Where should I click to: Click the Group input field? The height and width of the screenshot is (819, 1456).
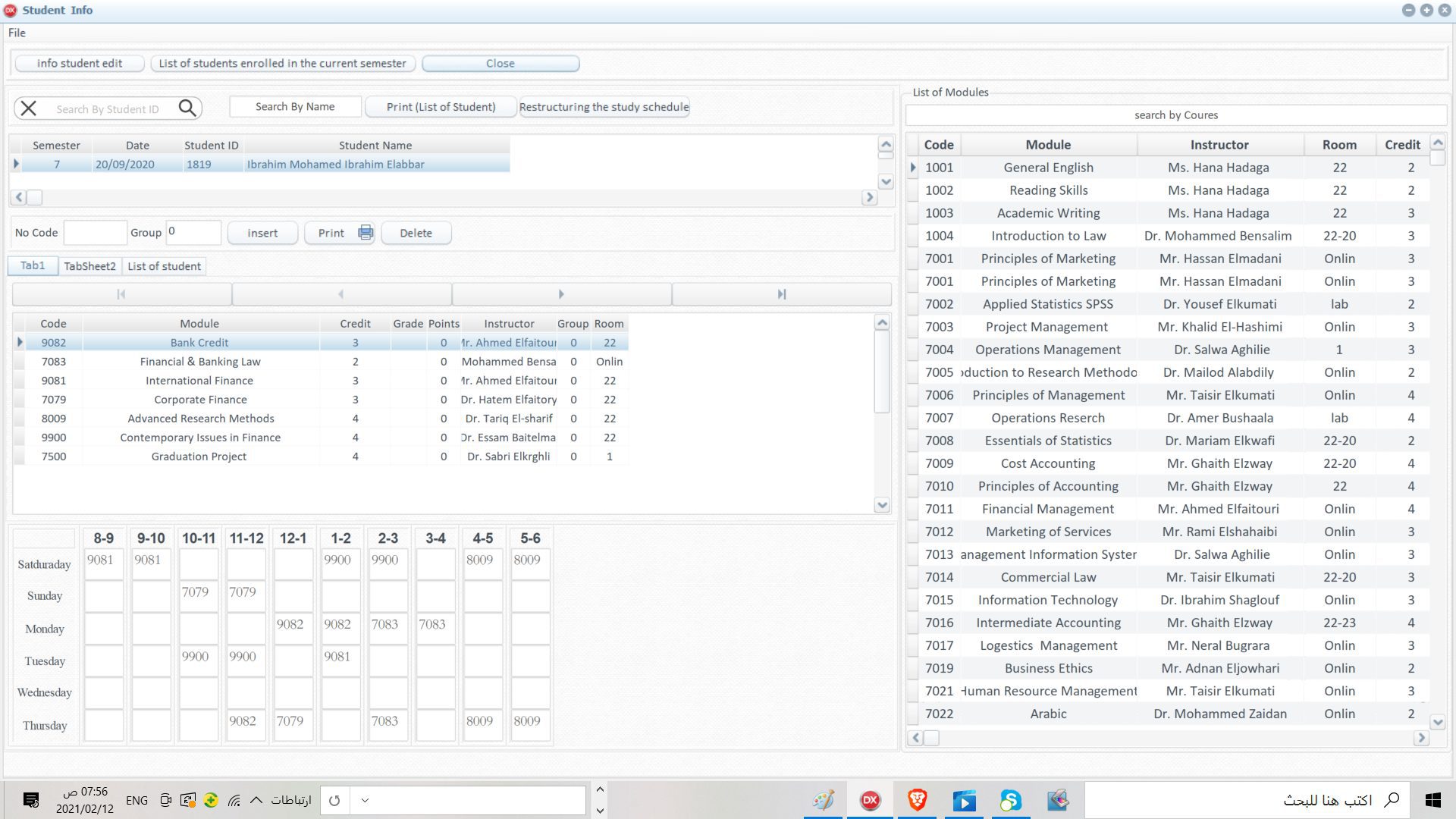[x=193, y=232]
